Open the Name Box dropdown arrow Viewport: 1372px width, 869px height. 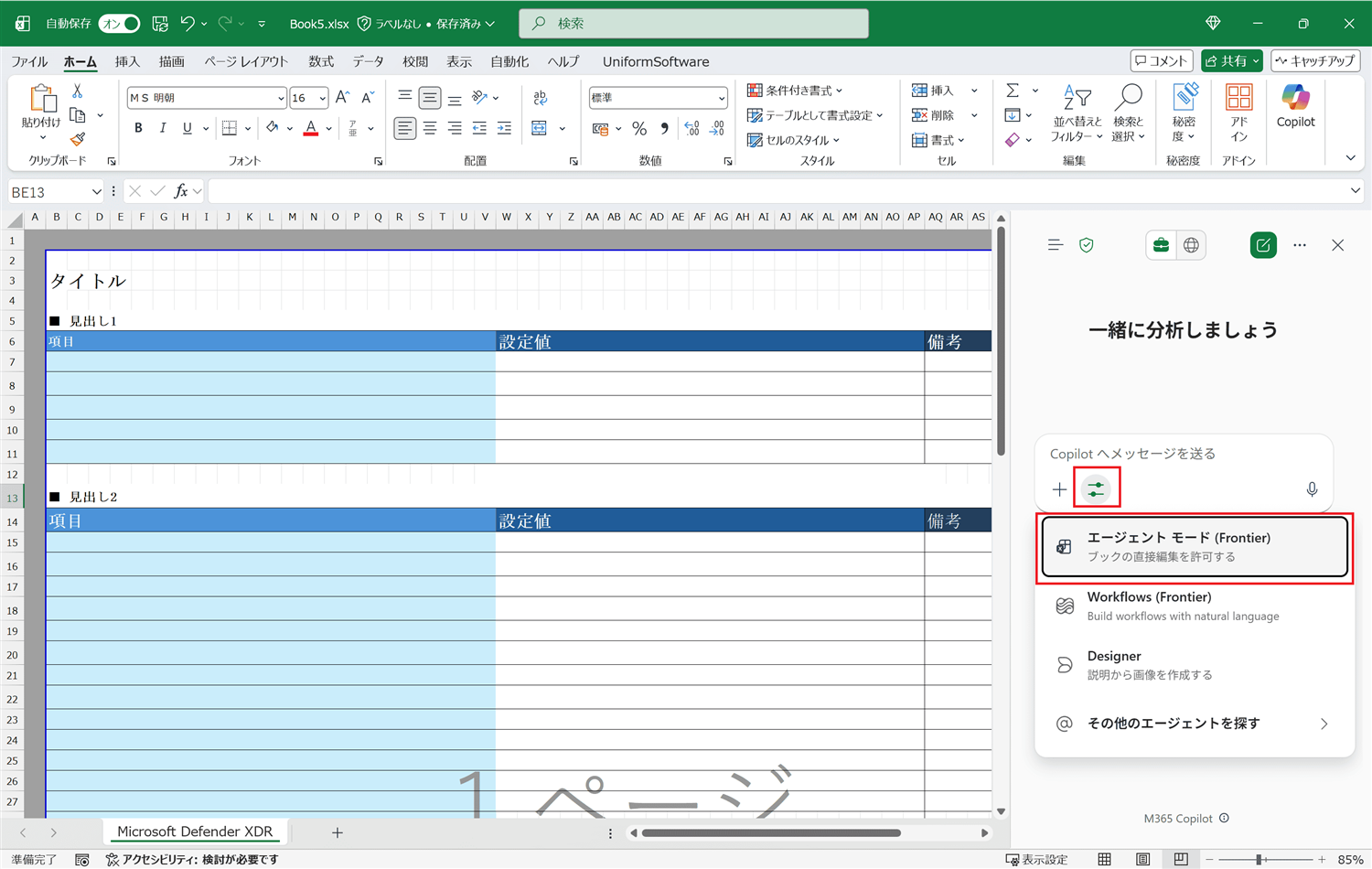pyautogui.click(x=96, y=191)
